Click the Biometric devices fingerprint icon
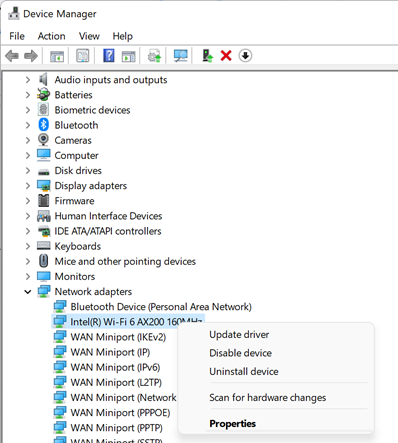398x443 pixels. [x=43, y=110]
